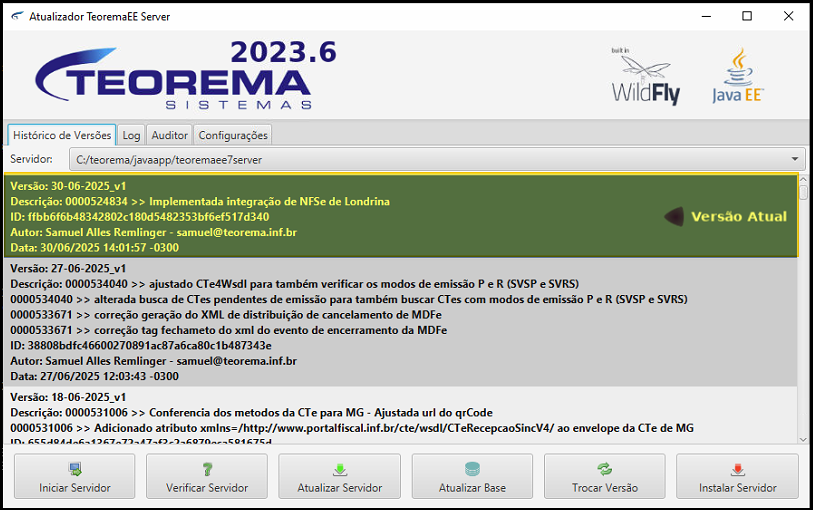Click the Trocar Versão button
The height and width of the screenshot is (510, 813).
[605, 476]
